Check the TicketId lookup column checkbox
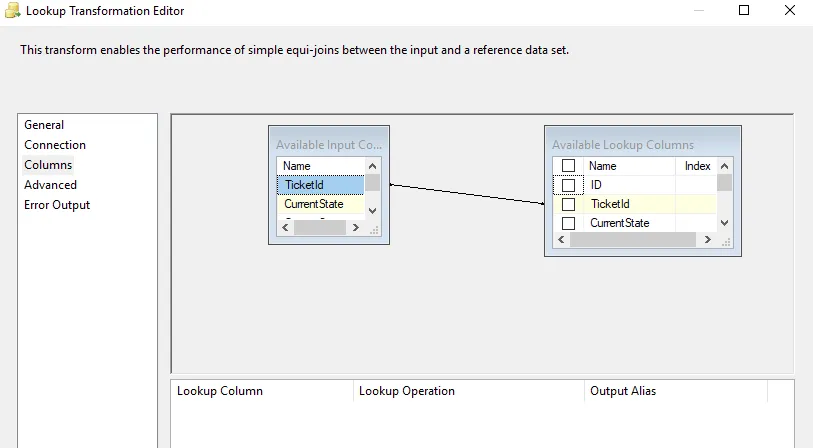This screenshot has height=448, width=813. (x=568, y=204)
